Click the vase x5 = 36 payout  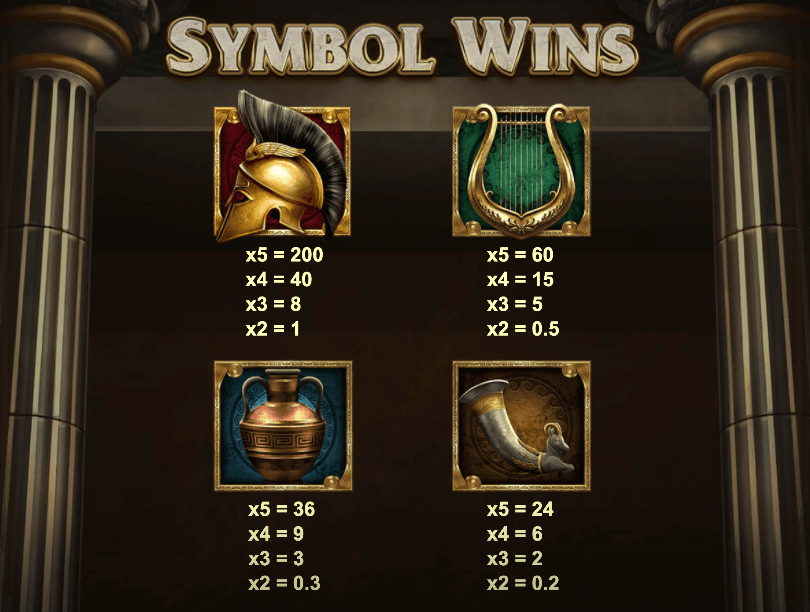click(x=282, y=509)
